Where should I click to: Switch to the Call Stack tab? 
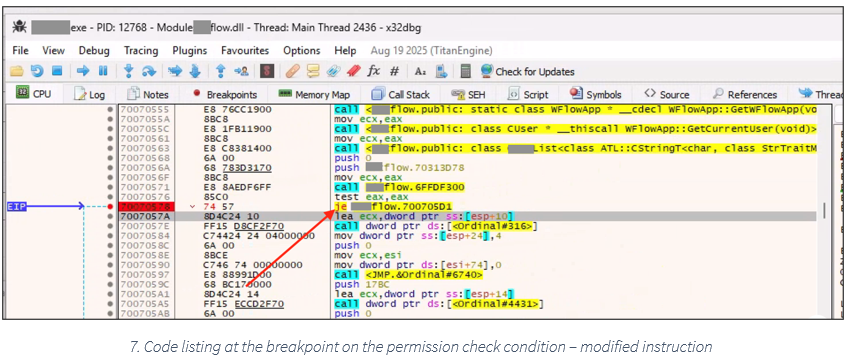[x=400, y=94]
